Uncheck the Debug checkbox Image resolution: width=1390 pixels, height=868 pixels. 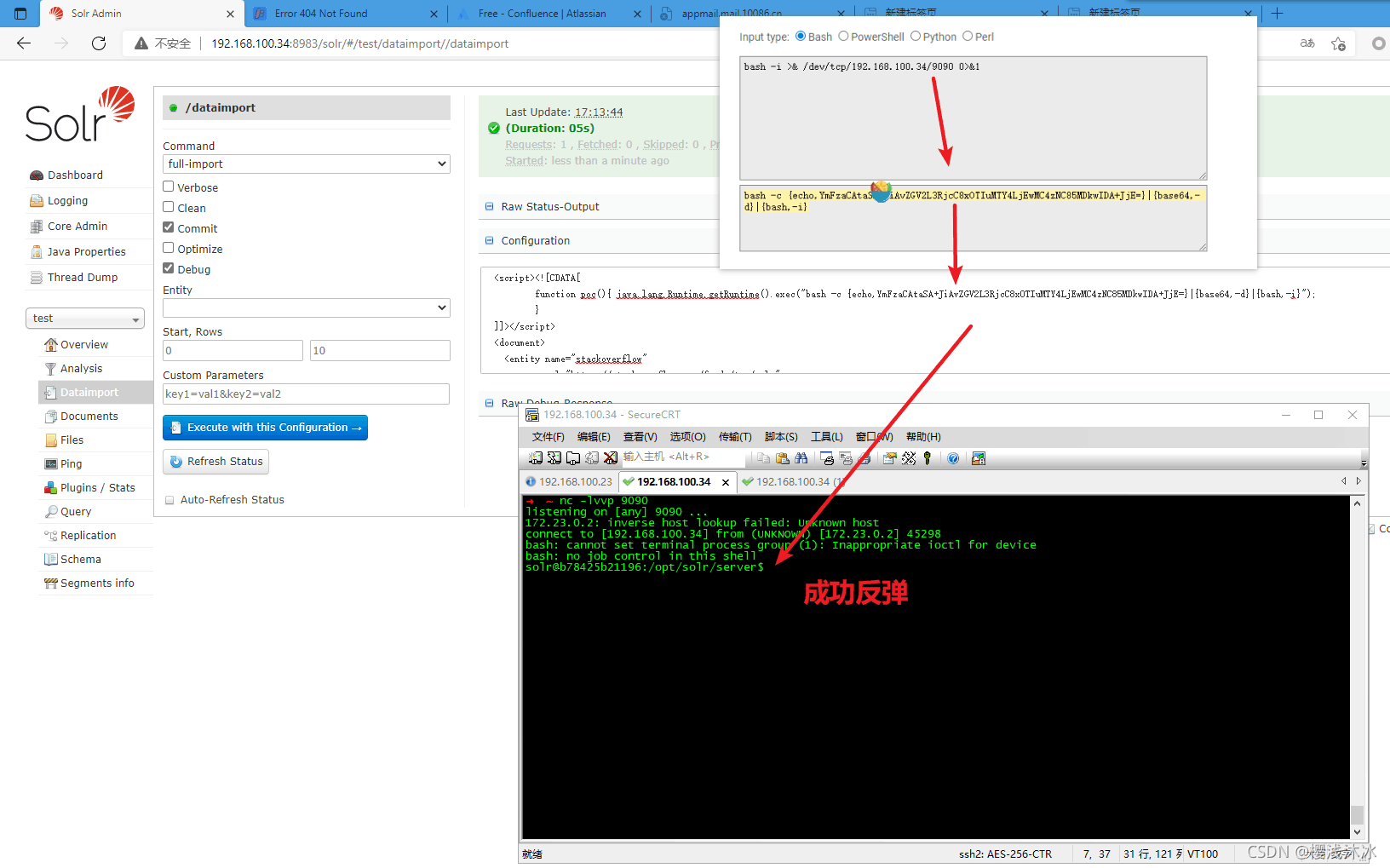pos(169,268)
